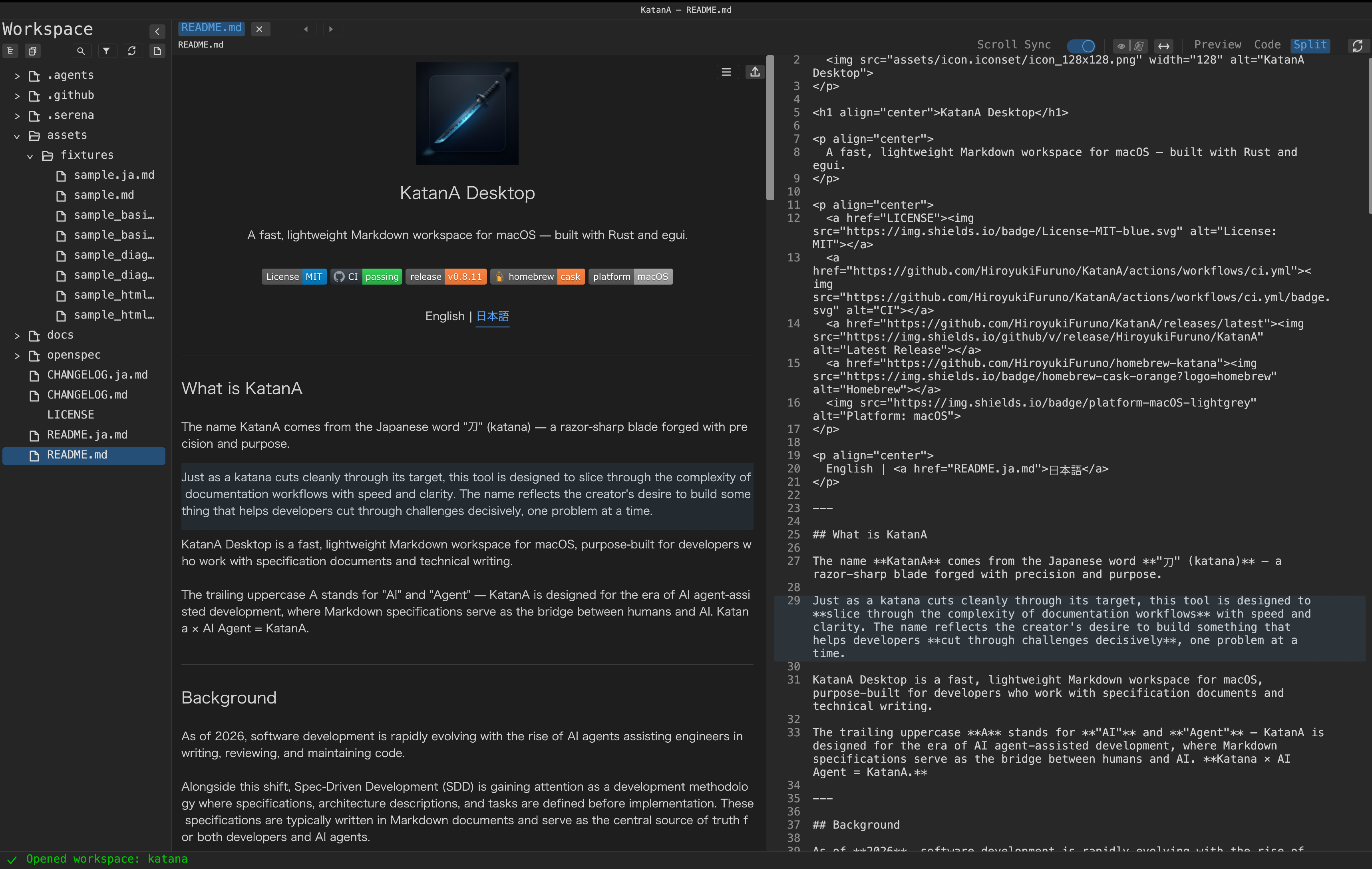Expand the .github folder
1372x869 pixels.
click(17, 95)
